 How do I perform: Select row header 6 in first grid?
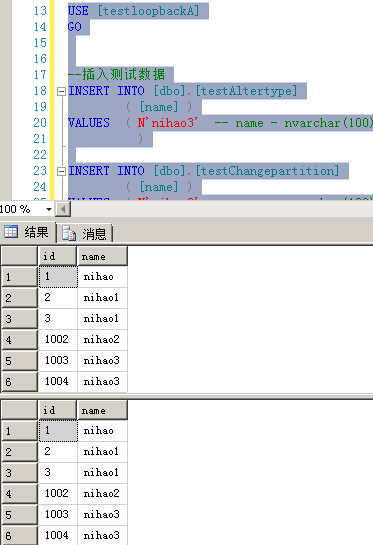pos(19,382)
